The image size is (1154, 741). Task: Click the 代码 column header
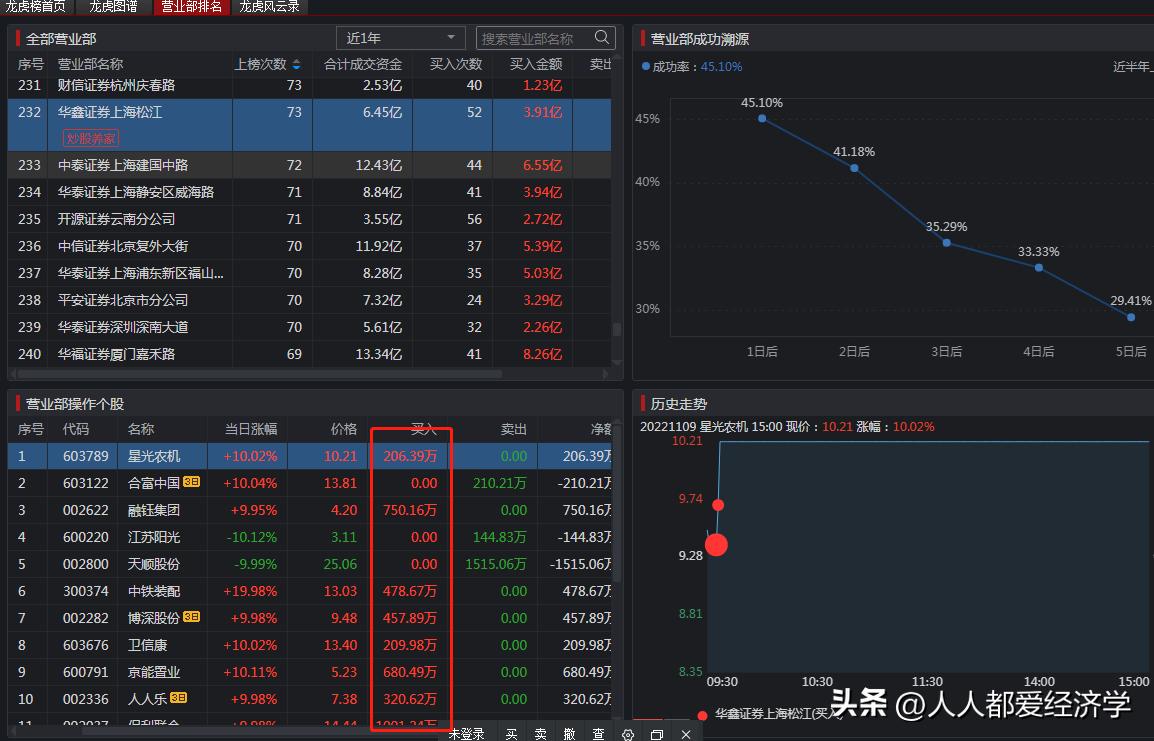76,429
